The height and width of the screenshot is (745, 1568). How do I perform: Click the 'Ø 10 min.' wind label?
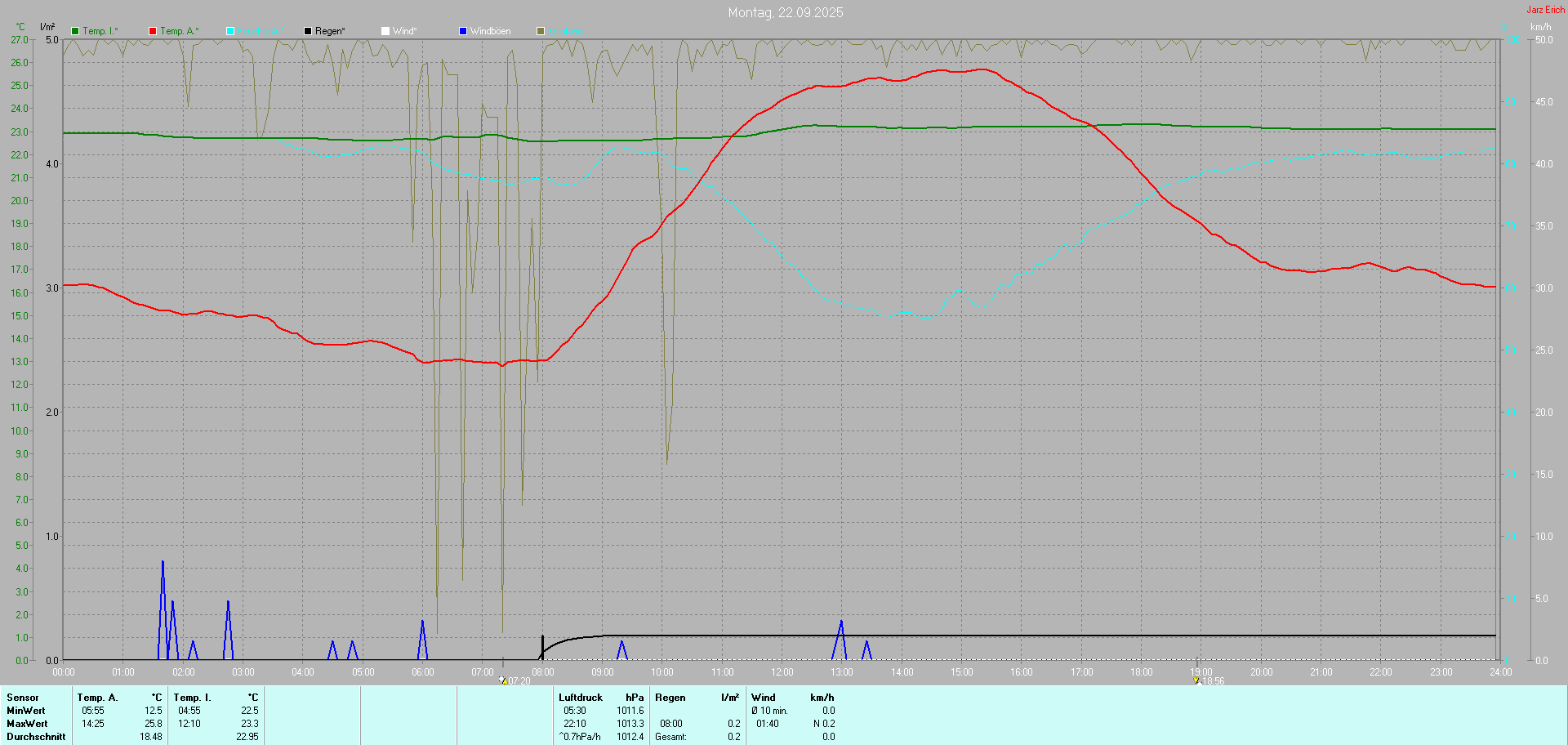pyautogui.click(x=770, y=711)
